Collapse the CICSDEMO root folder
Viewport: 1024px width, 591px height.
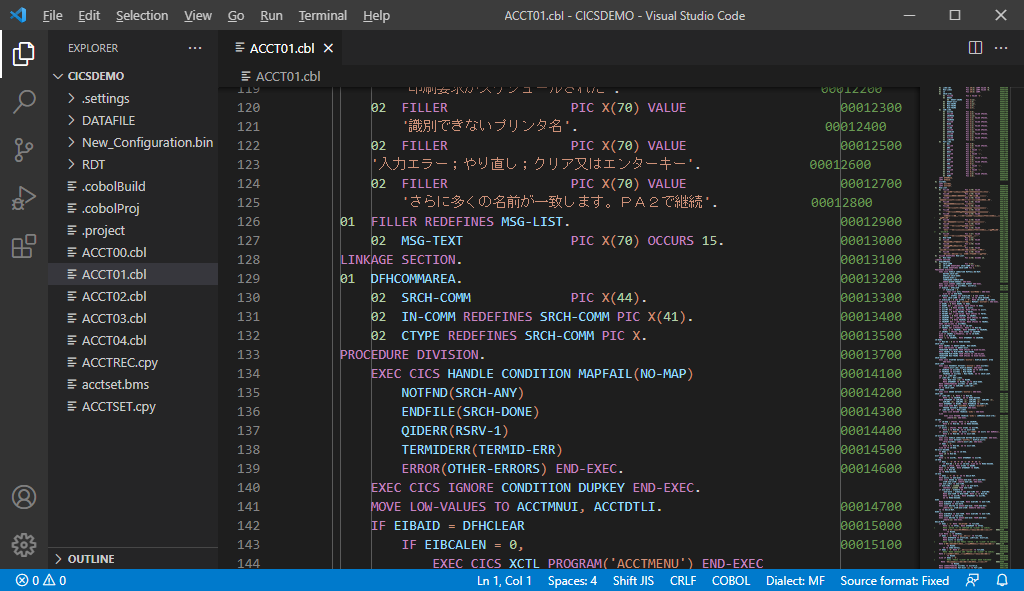95,76
